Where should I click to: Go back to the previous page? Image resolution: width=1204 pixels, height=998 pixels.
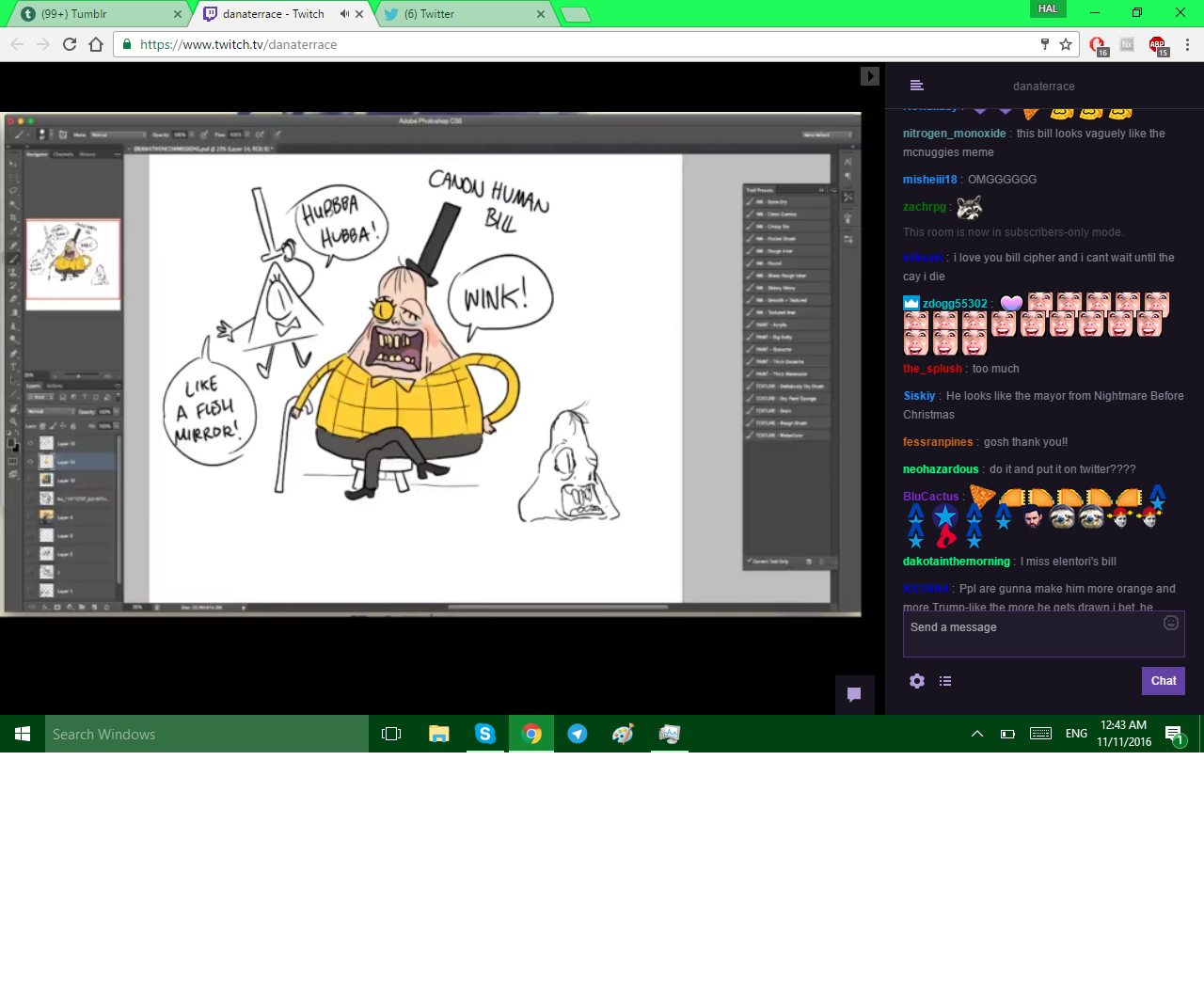(x=17, y=44)
